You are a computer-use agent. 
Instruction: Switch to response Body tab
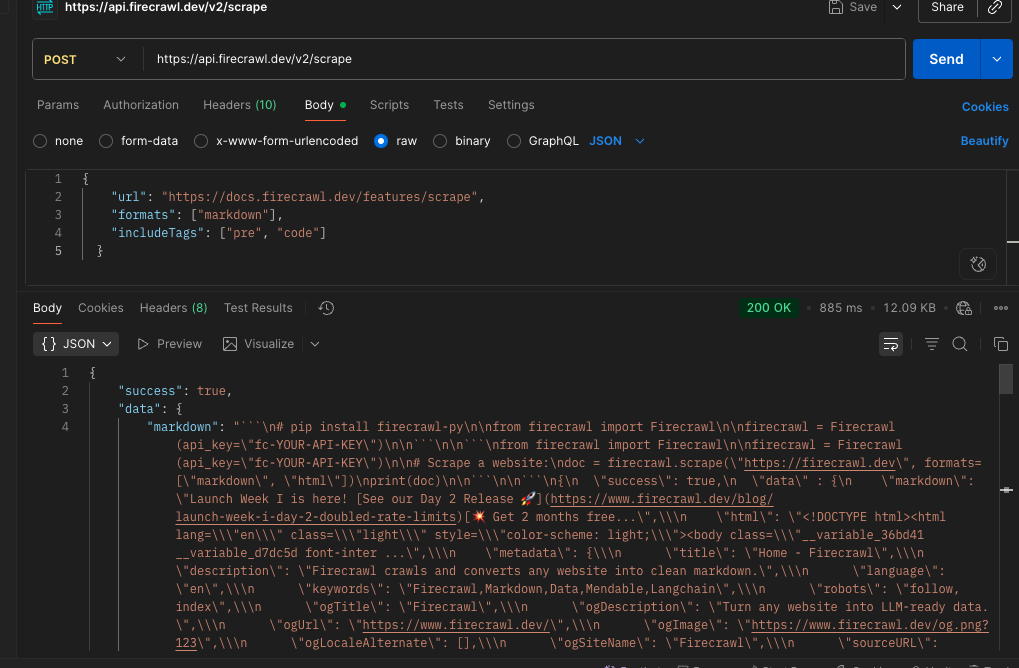pyautogui.click(x=47, y=308)
